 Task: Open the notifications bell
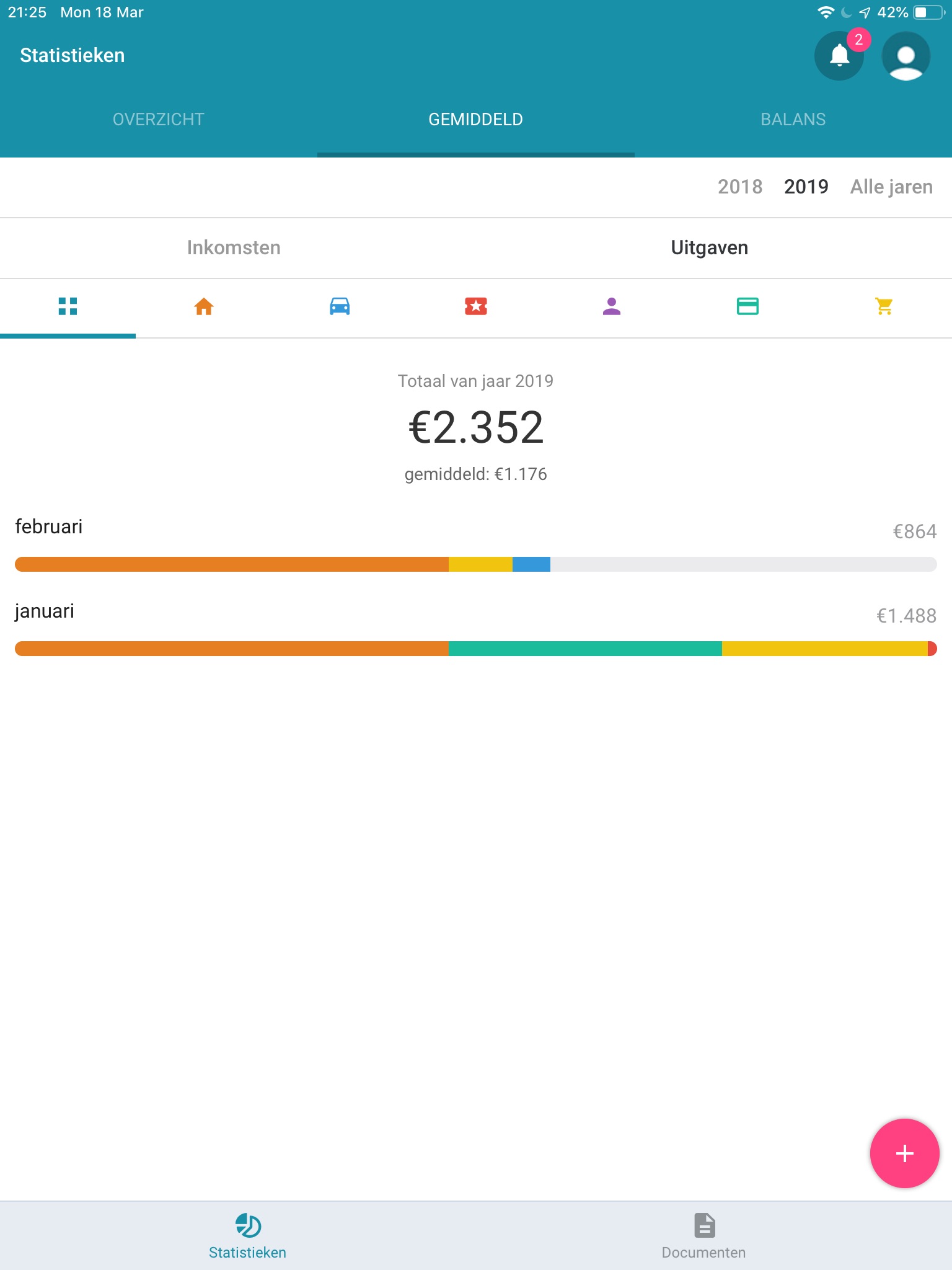(839, 56)
